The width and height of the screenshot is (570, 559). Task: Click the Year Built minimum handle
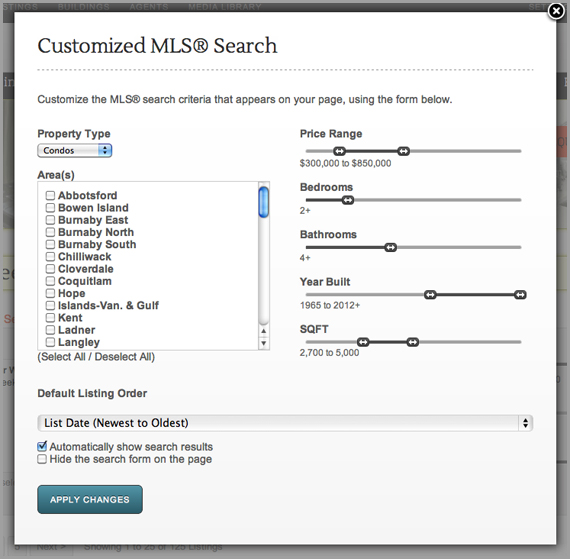[x=430, y=295]
